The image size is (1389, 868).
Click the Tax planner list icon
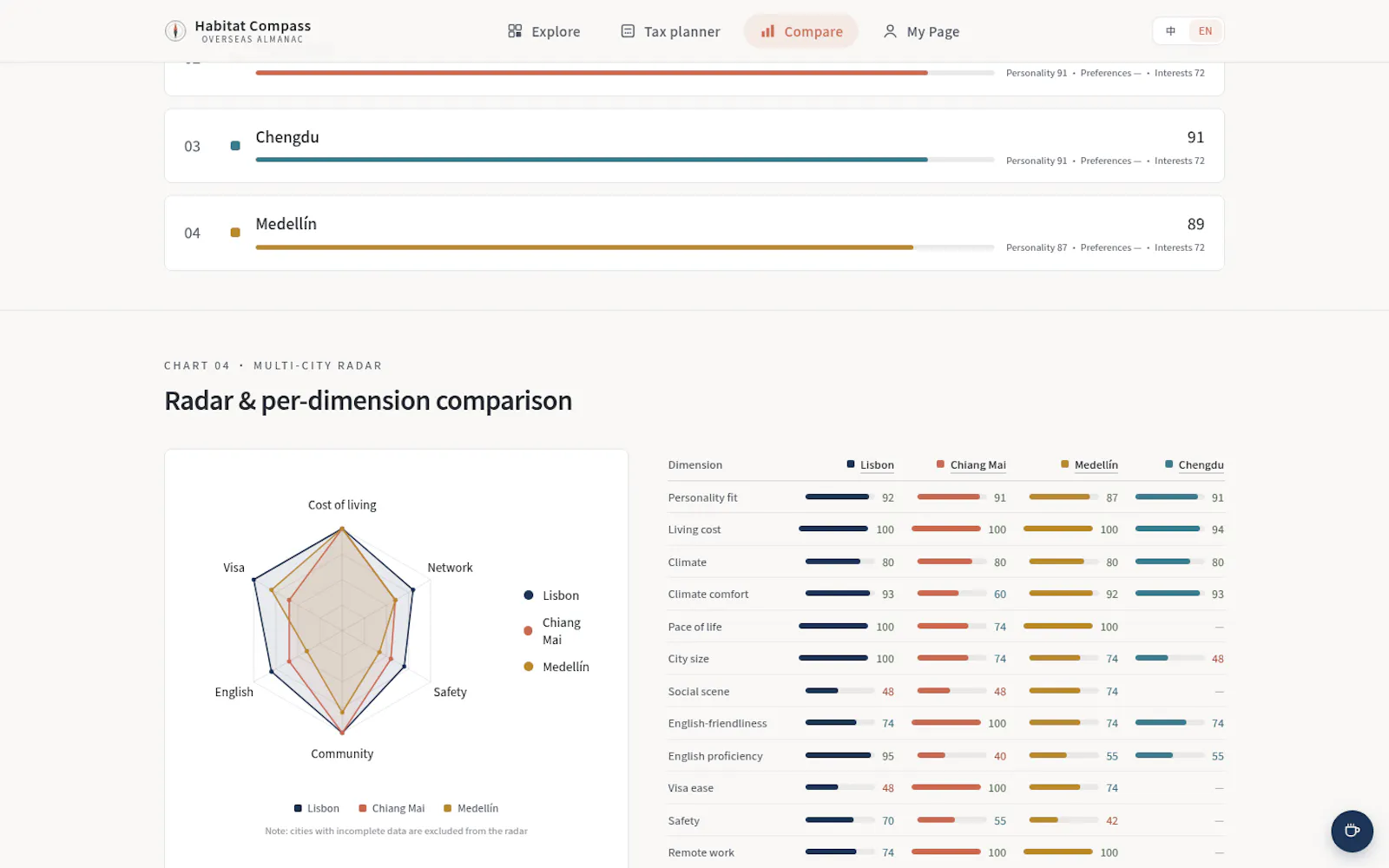628,31
